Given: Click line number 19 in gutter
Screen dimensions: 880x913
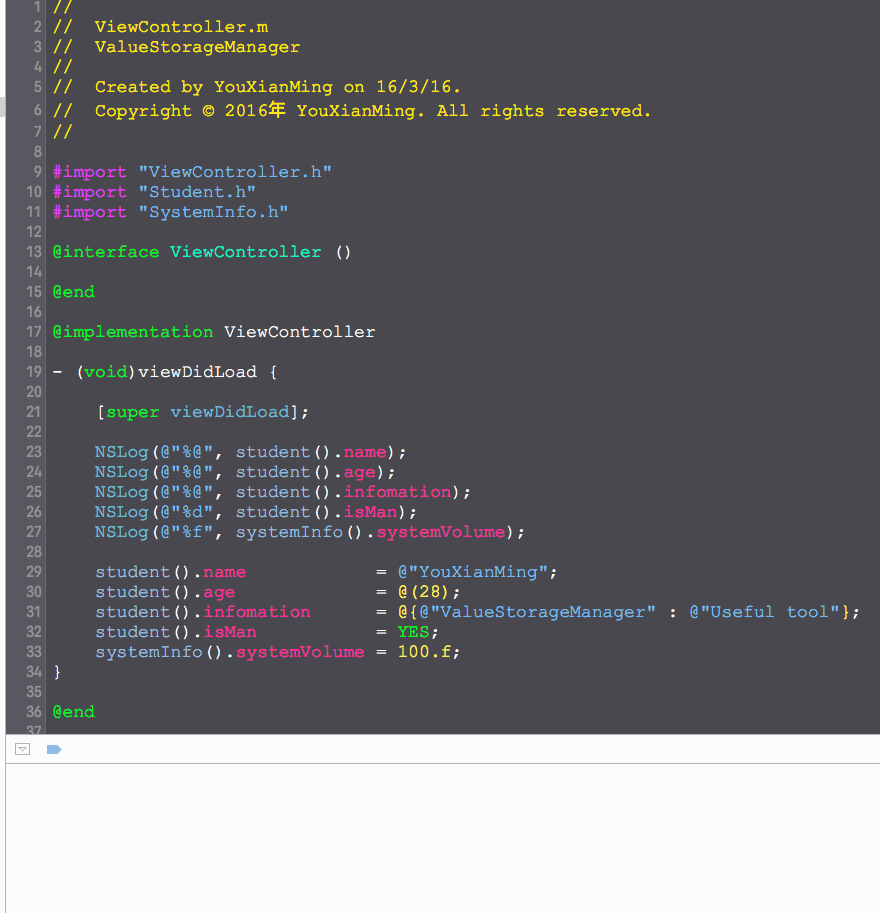Looking at the screenshot, I should click(34, 371).
